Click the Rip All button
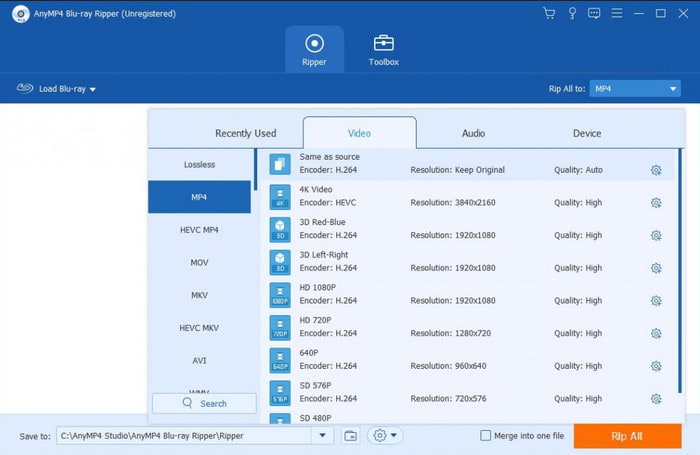 click(x=627, y=436)
